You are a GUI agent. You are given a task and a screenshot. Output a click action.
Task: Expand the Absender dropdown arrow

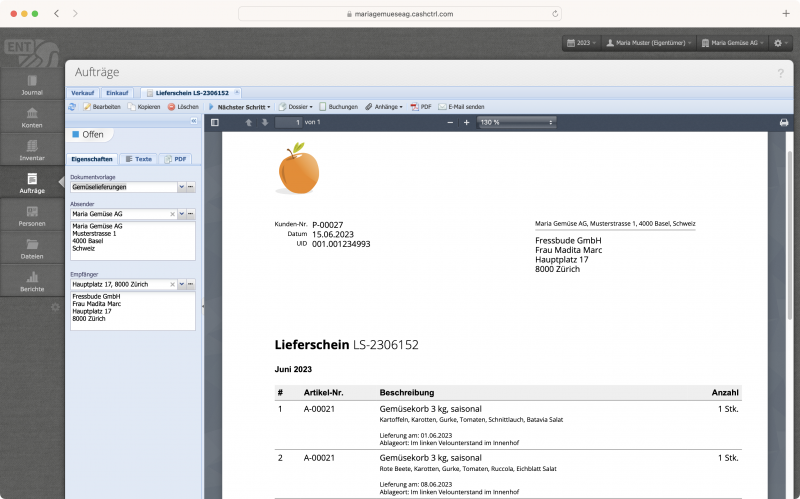tap(181, 214)
